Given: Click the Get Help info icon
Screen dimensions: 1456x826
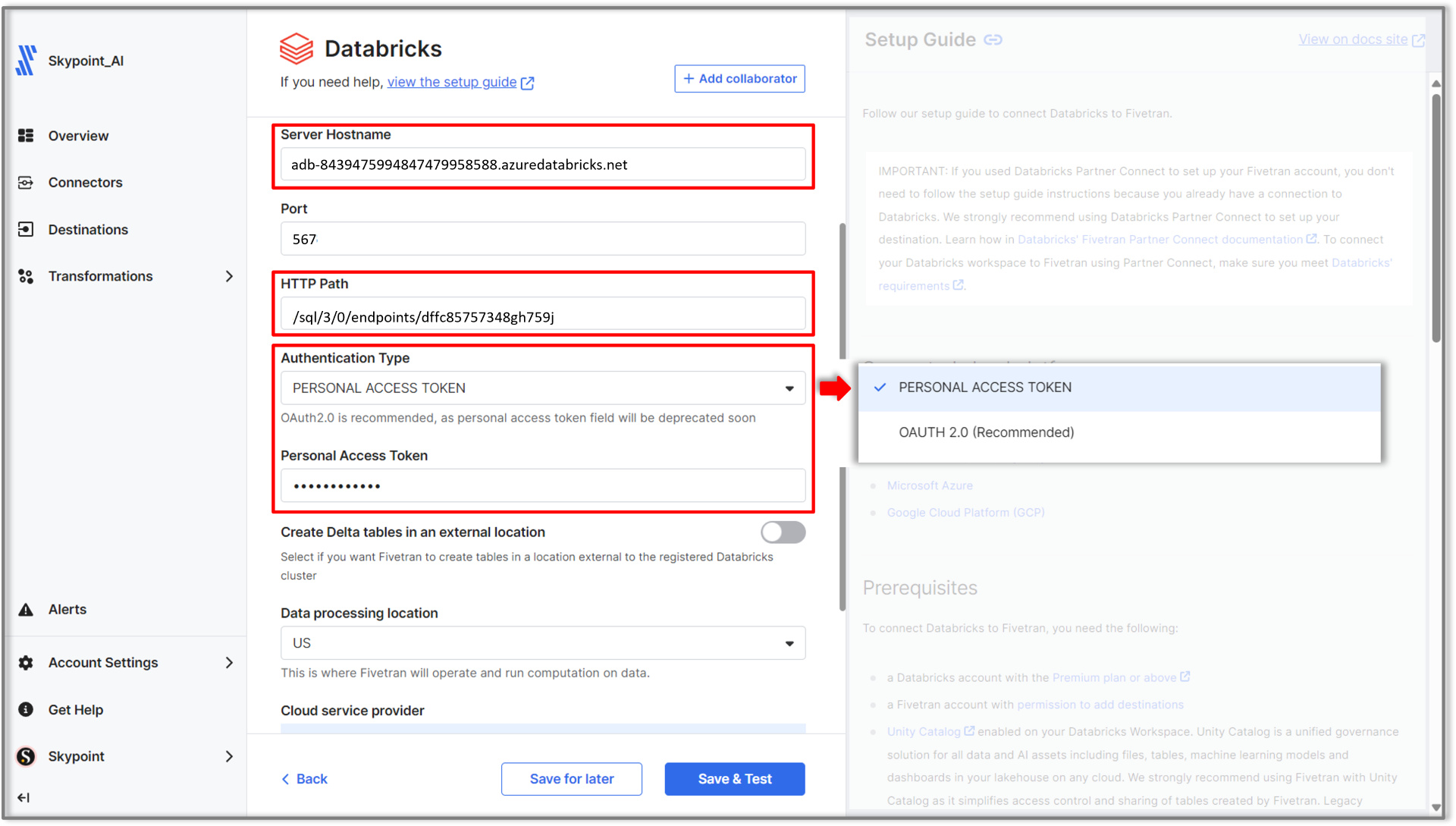Looking at the screenshot, I should click(x=26, y=710).
